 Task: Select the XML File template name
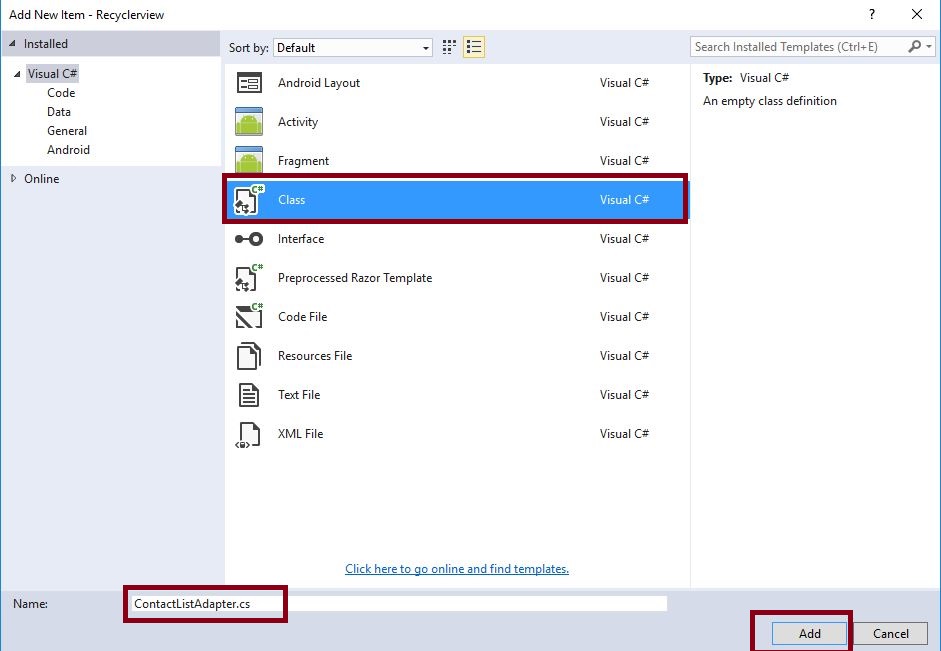point(300,434)
